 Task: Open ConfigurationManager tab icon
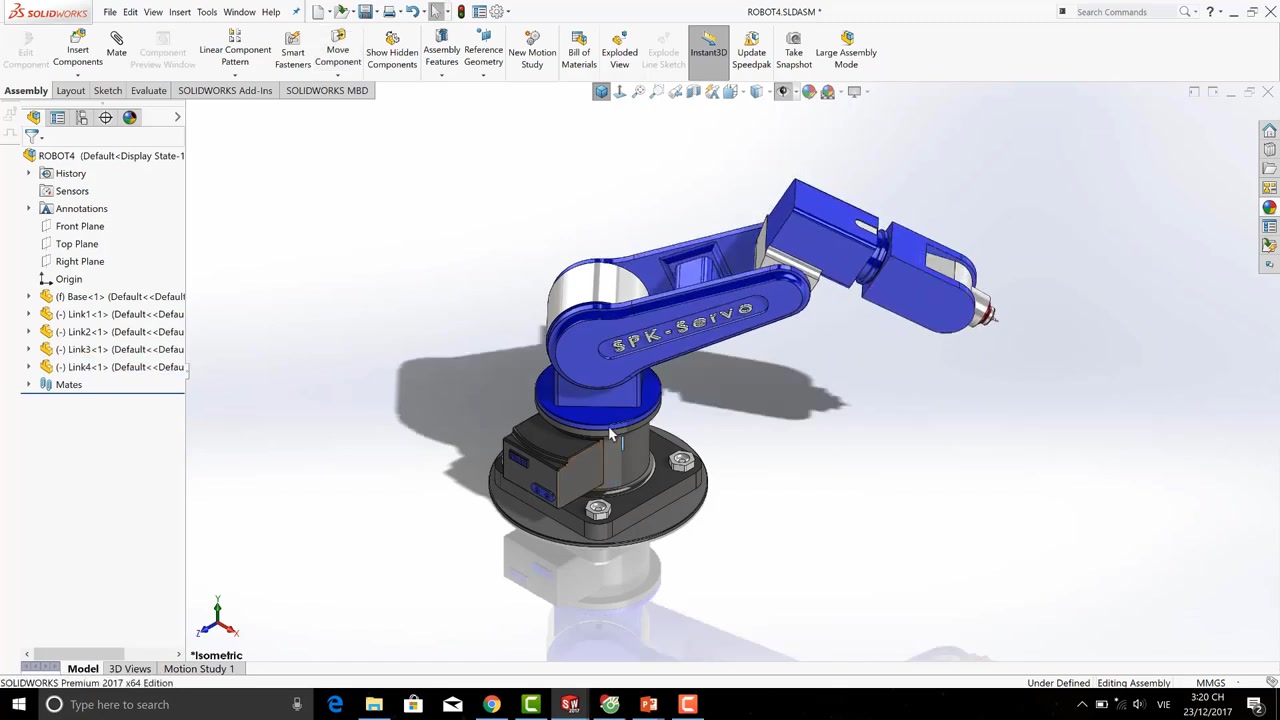(x=82, y=118)
